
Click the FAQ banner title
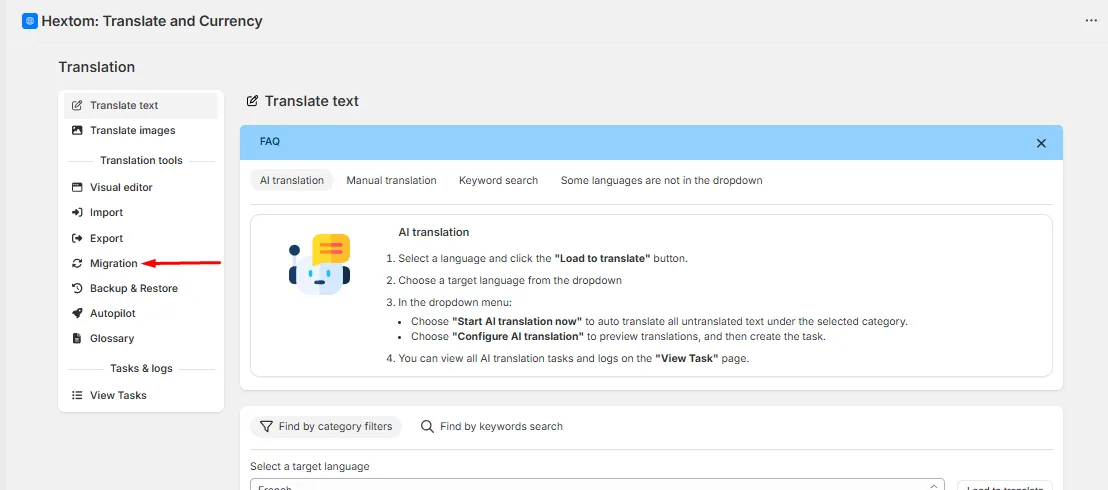pyautogui.click(x=270, y=141)
